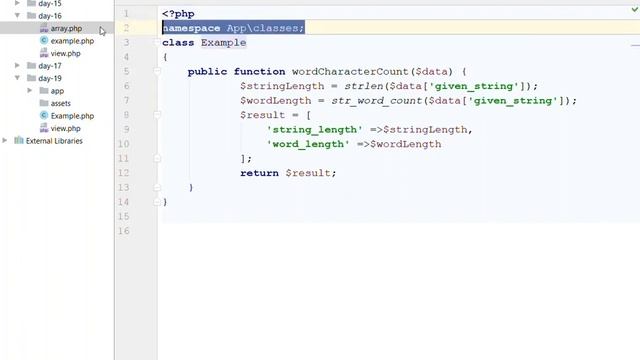This screenshot has width=640, height=360.
Task: Collapse the day-16 folder arrow
Action: pyautogui.click(x=17, y=16)
